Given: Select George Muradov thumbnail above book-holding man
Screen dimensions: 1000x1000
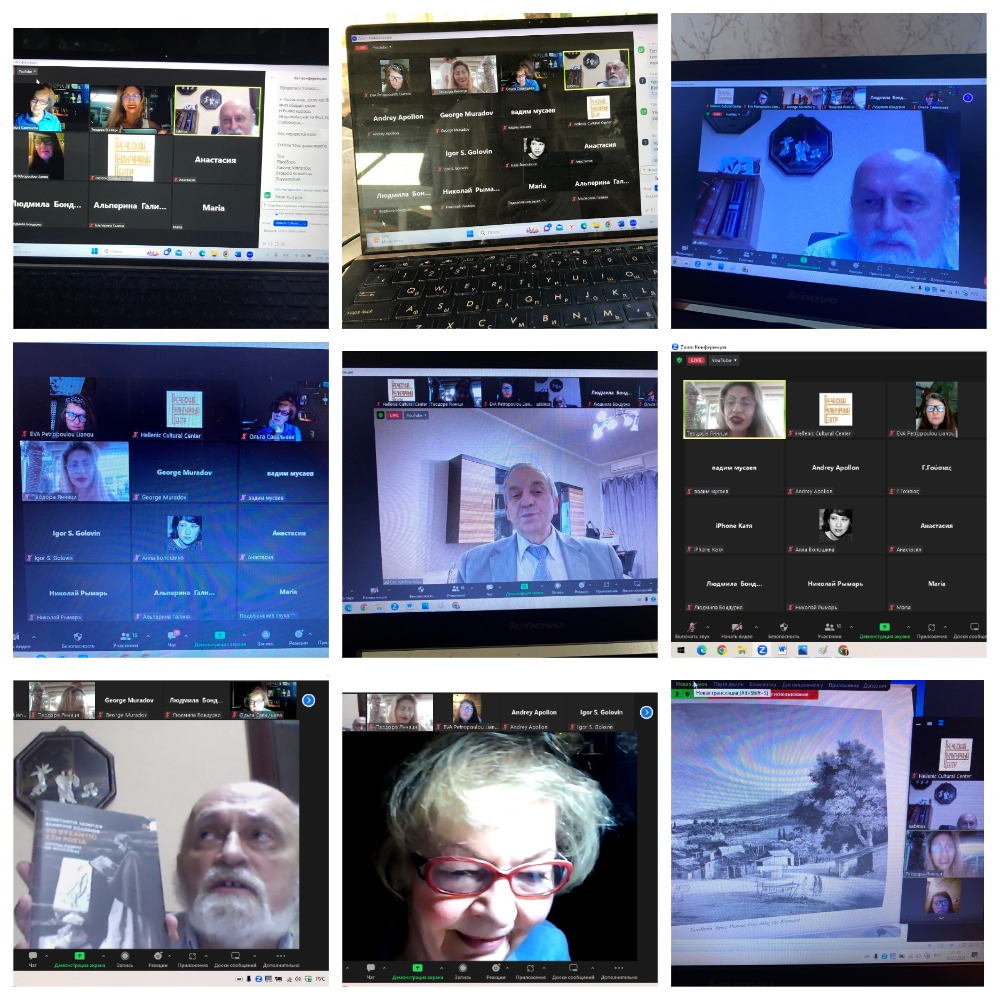Looking at the screenshot, I should click(x=129, y=701).
